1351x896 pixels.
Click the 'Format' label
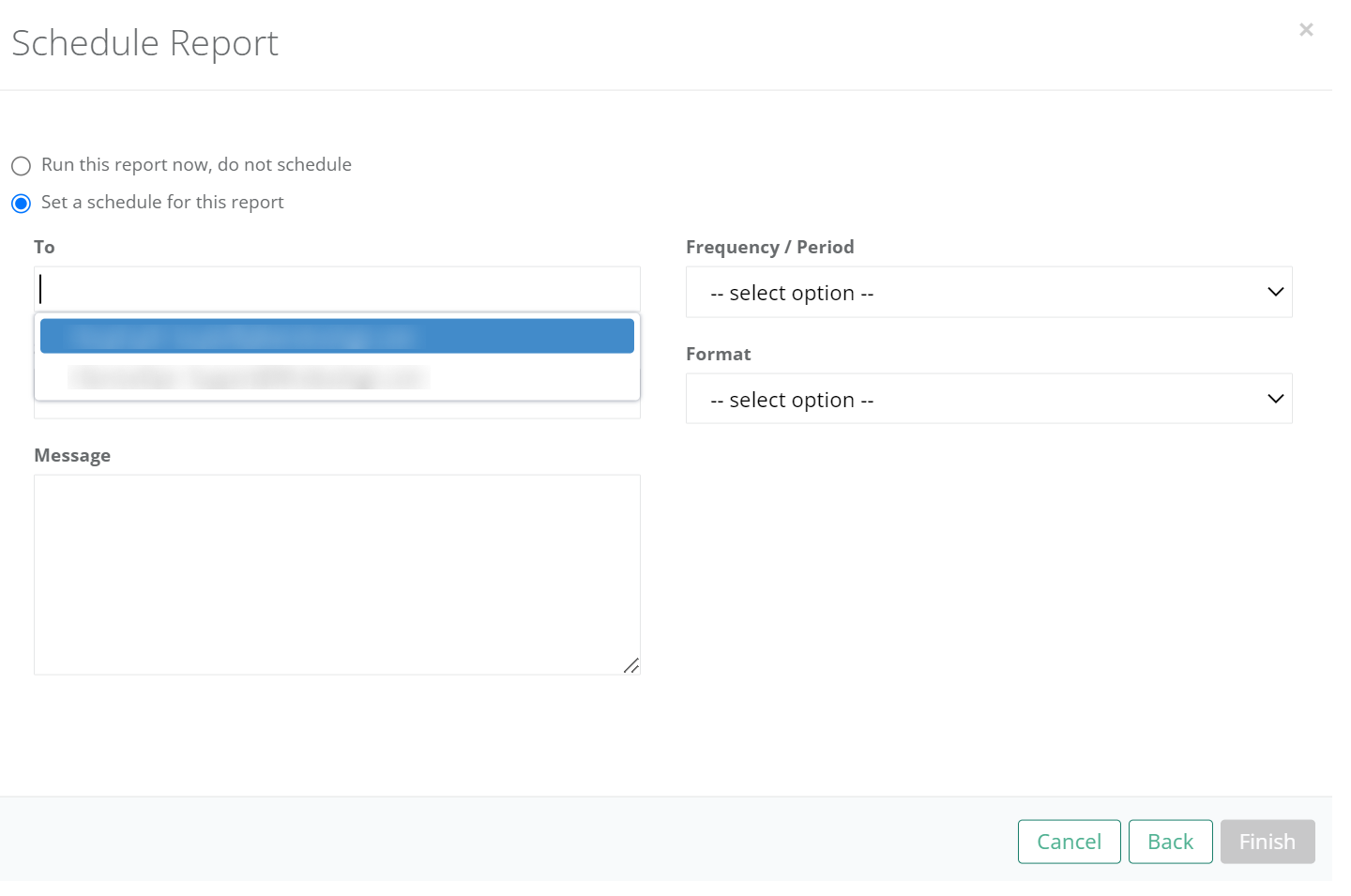point(719,354)
